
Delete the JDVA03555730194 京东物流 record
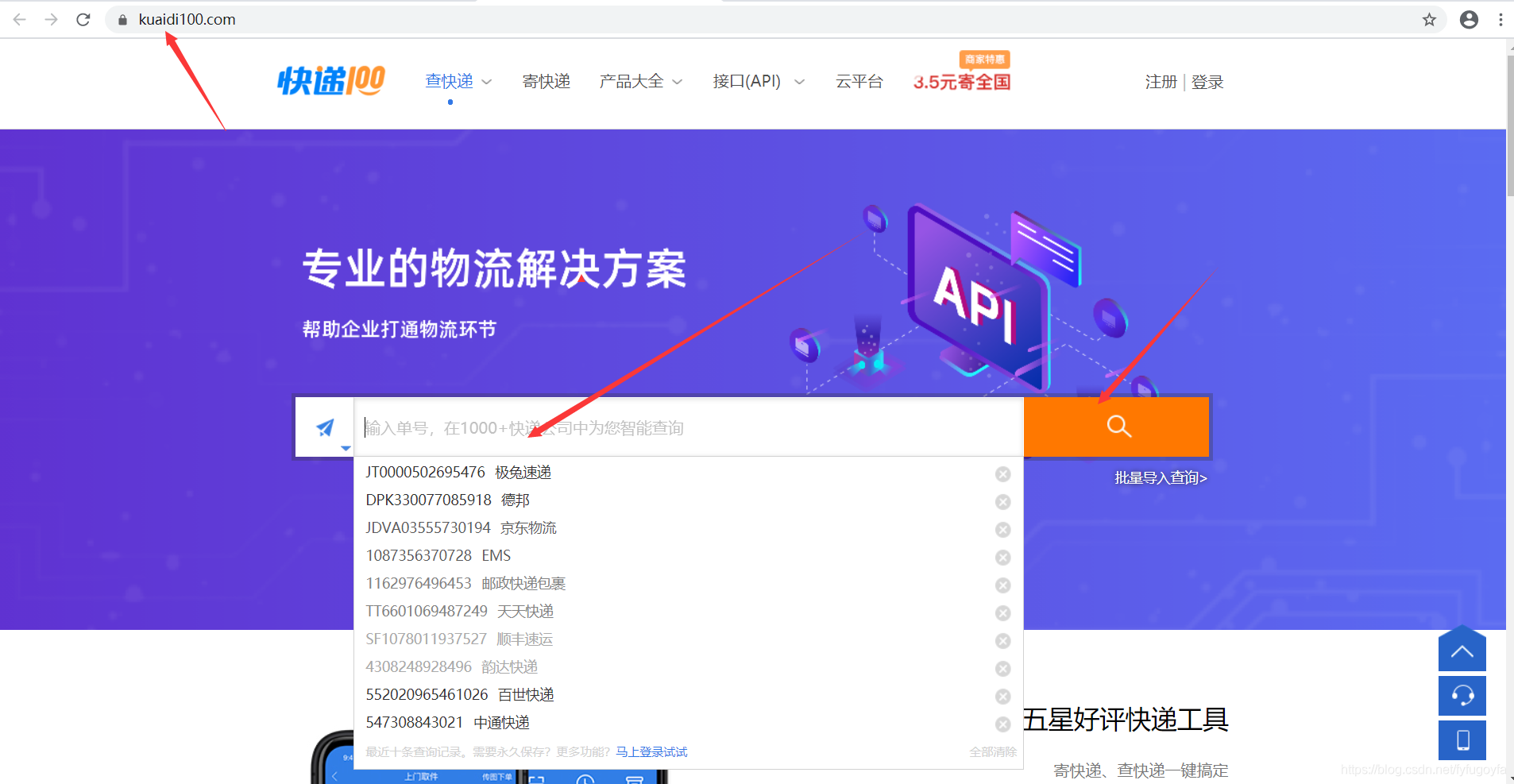pyautogui.click(x=1003, y=530)
